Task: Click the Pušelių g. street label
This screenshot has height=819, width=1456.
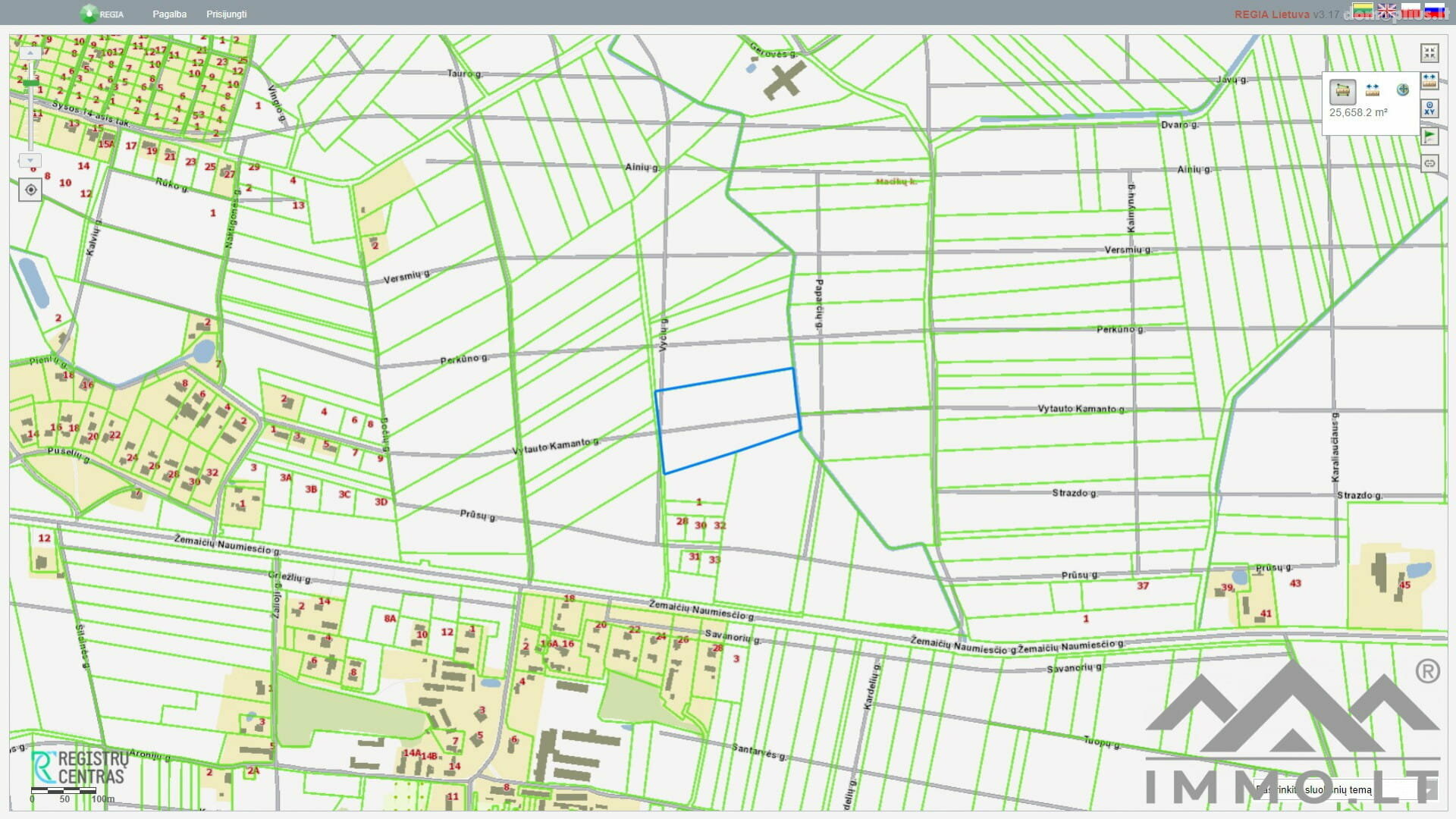Action: pyautogui.click(x=69, y=455)
